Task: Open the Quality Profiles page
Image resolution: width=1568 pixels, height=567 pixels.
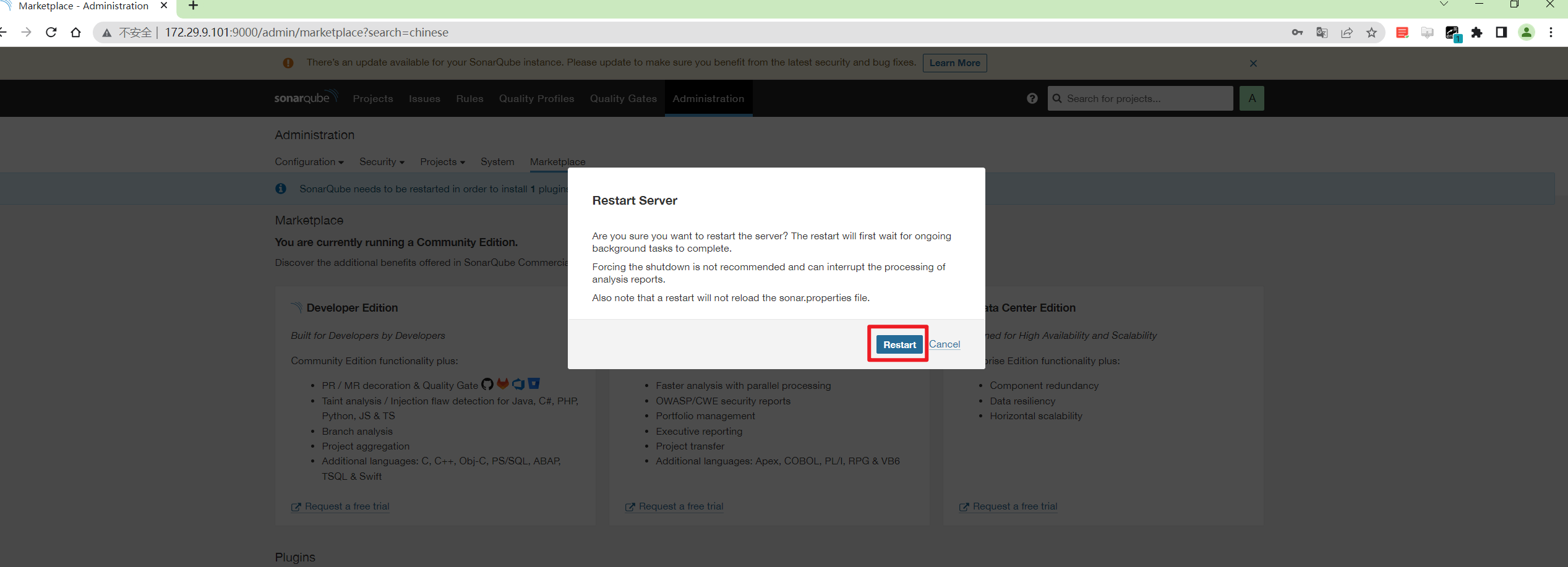Action: [x=536, y=98]
